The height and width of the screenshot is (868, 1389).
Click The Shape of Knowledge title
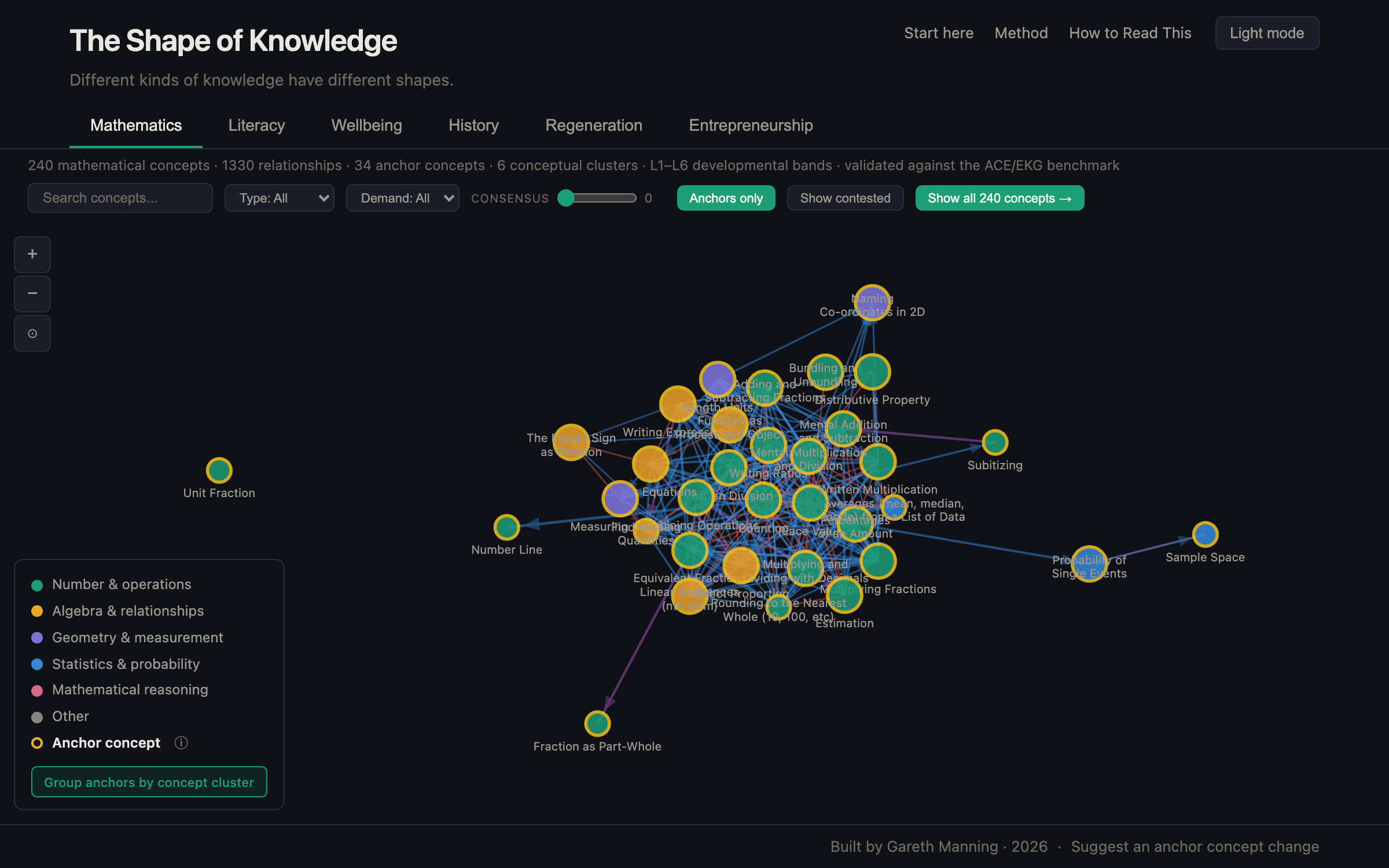point(233,41)
